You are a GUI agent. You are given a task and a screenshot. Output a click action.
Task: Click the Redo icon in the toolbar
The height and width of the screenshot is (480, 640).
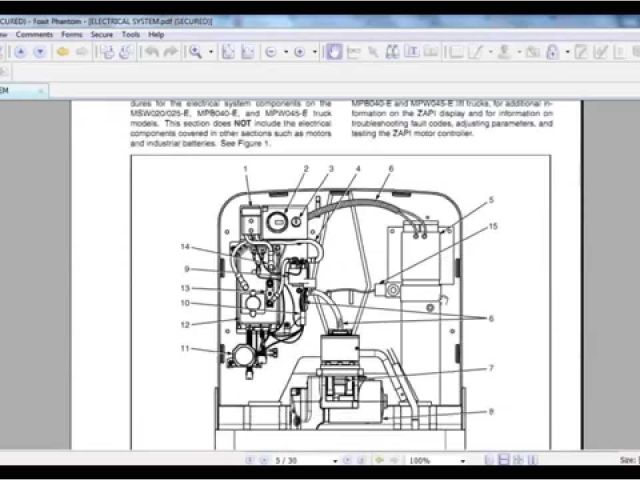point(171,52)
